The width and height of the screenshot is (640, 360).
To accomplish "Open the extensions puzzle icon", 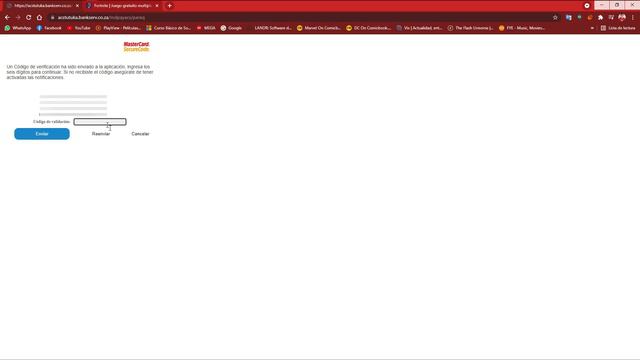I will [600, 18].
